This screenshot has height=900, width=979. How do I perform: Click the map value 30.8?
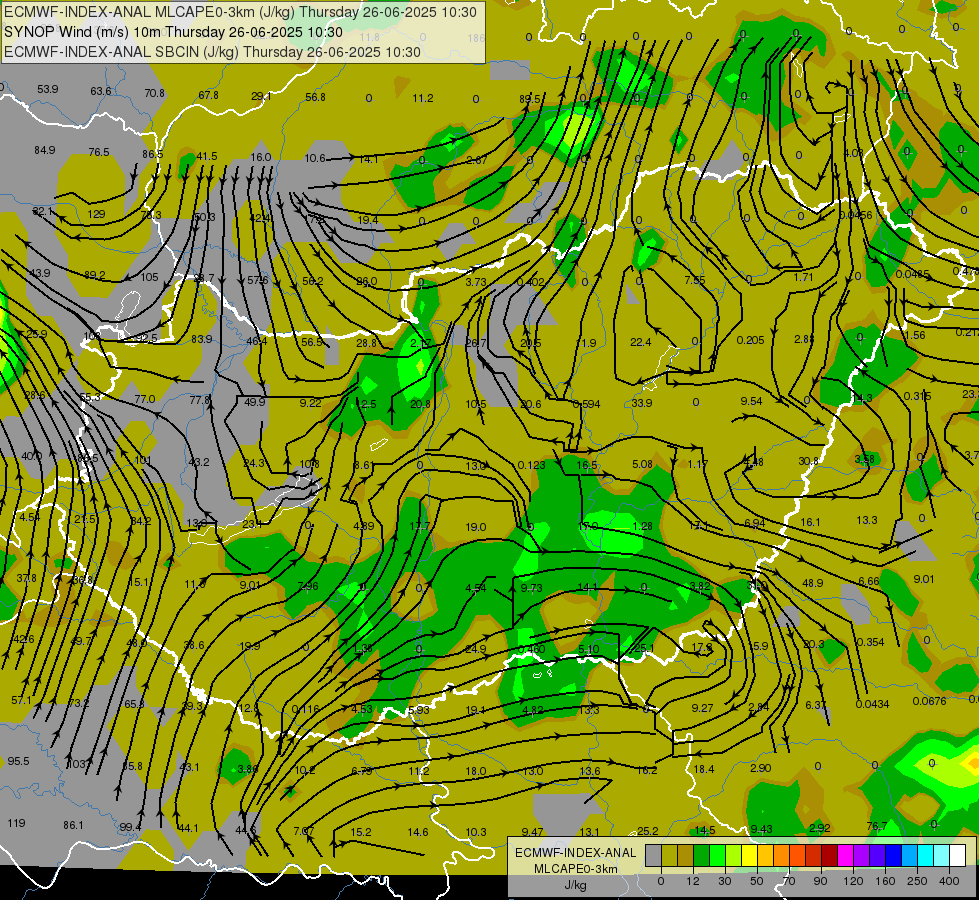pos(808,462)
